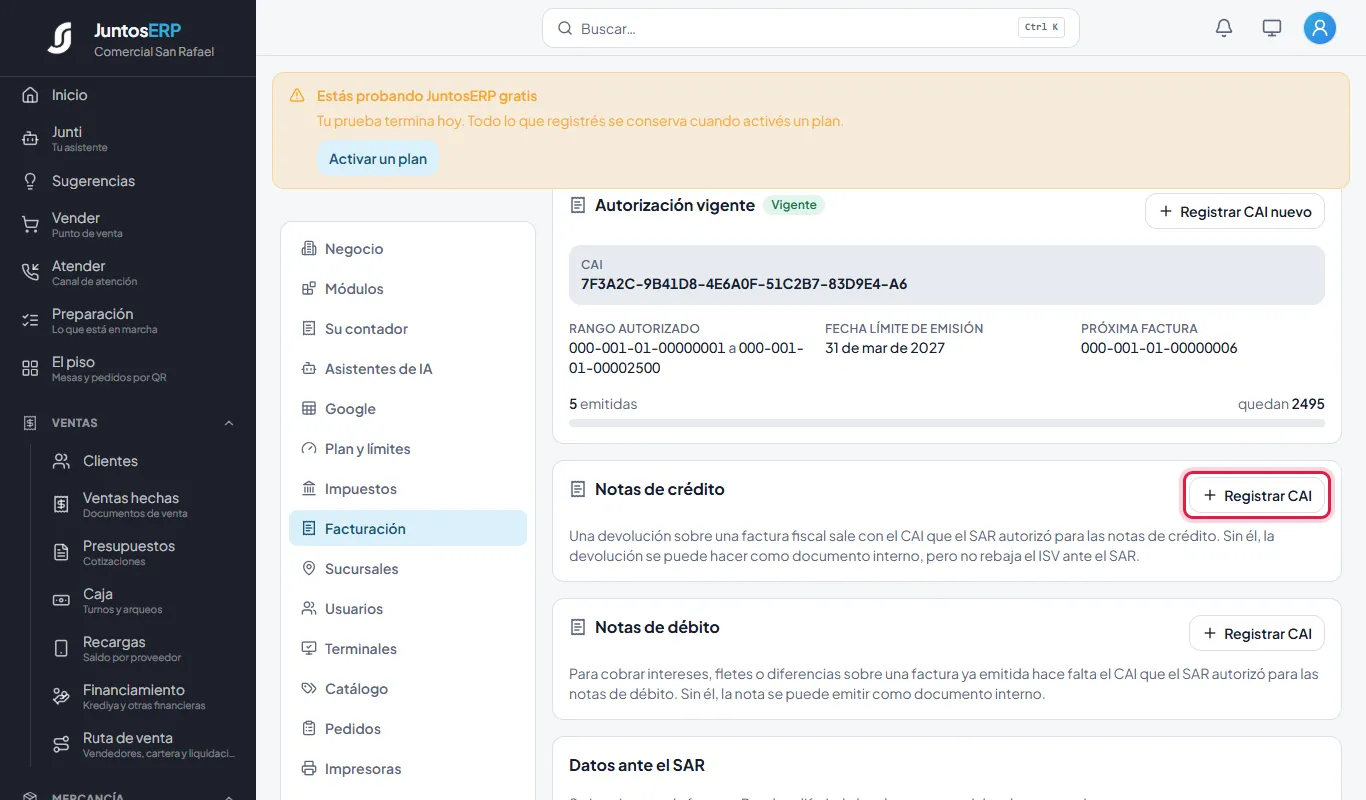The width and height of the screenshot is (1366, 800).
Task: Collapse the MERCANCÍA sidebar section chevron
Action: click(x=229, y=797)
